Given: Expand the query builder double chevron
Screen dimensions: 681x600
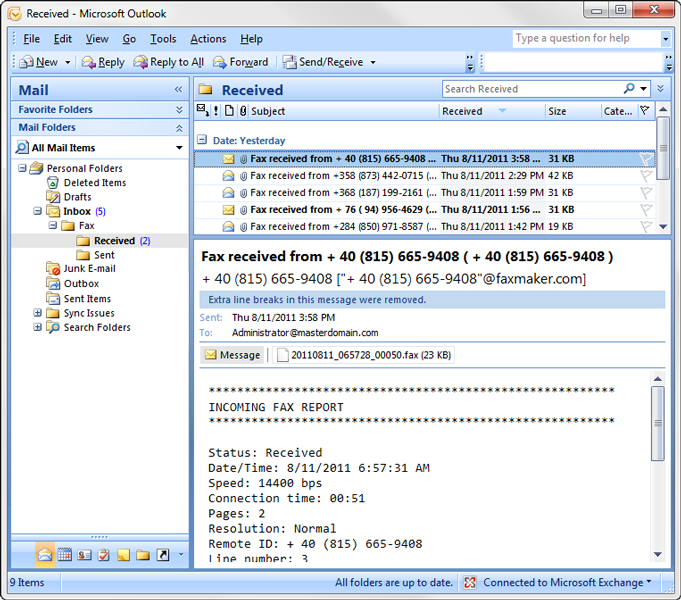Looking at the screenshot, I should [x=661, y=89].
